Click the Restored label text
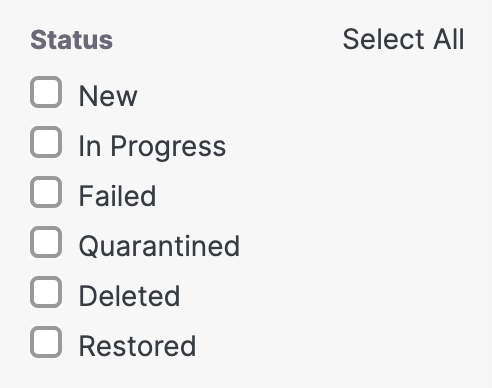 click(x=137, y=346)
